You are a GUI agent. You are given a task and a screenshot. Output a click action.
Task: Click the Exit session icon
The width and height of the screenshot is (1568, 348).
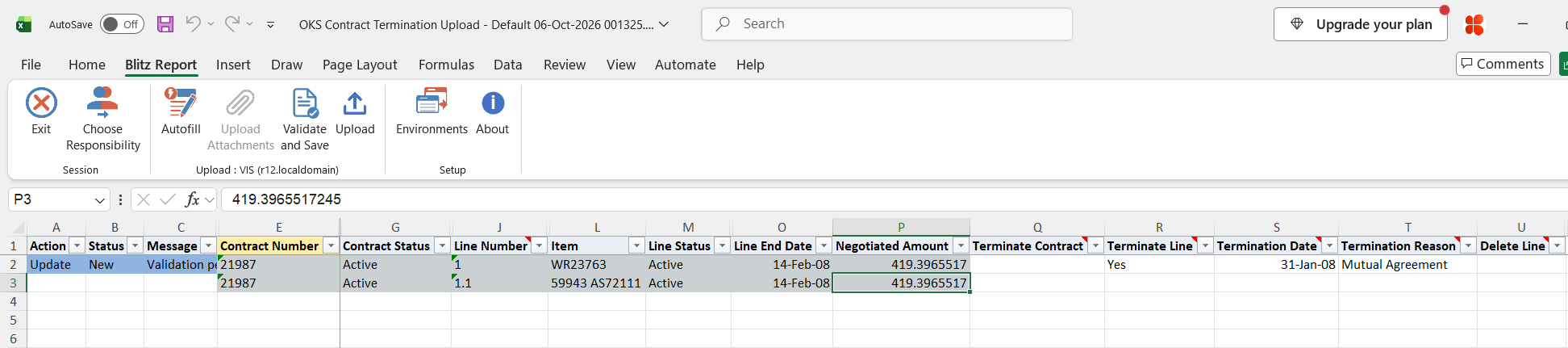(x=41, y=103)
